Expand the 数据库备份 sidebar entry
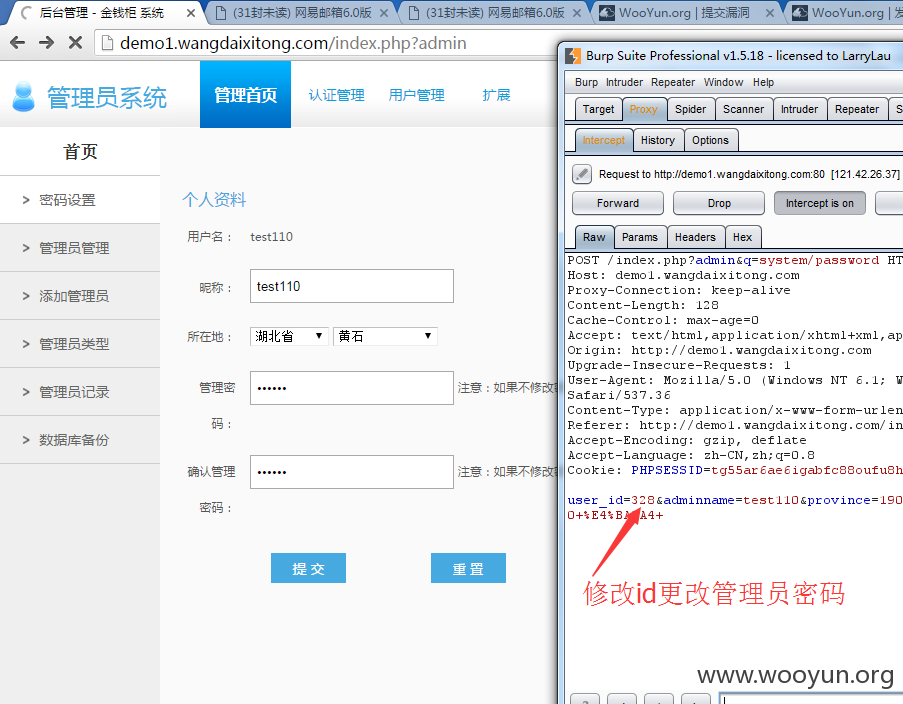This screenshot has width=903, height=704. click(x=80, y=440)
